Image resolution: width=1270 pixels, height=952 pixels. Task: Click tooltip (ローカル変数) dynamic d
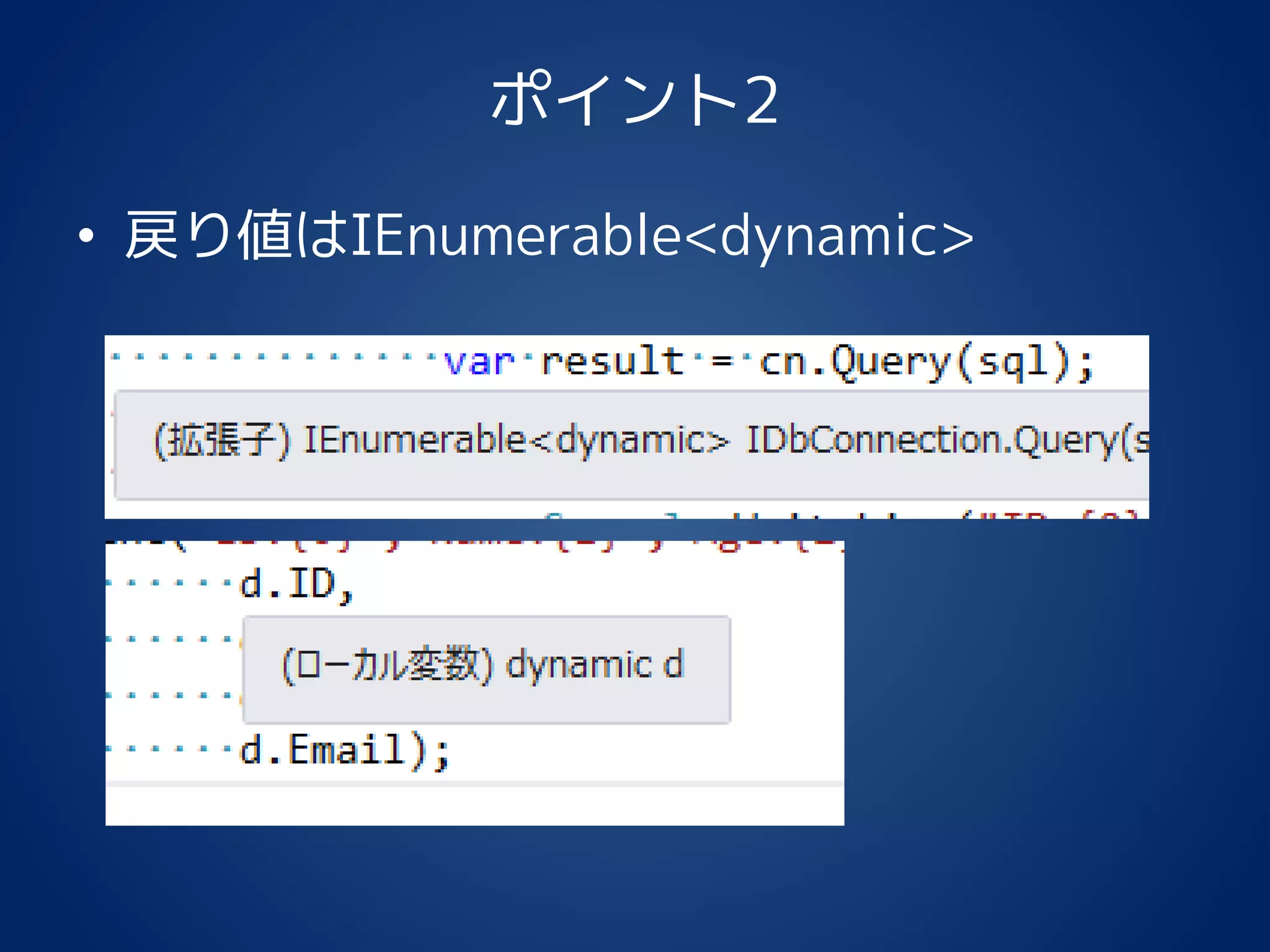(487, 670)
